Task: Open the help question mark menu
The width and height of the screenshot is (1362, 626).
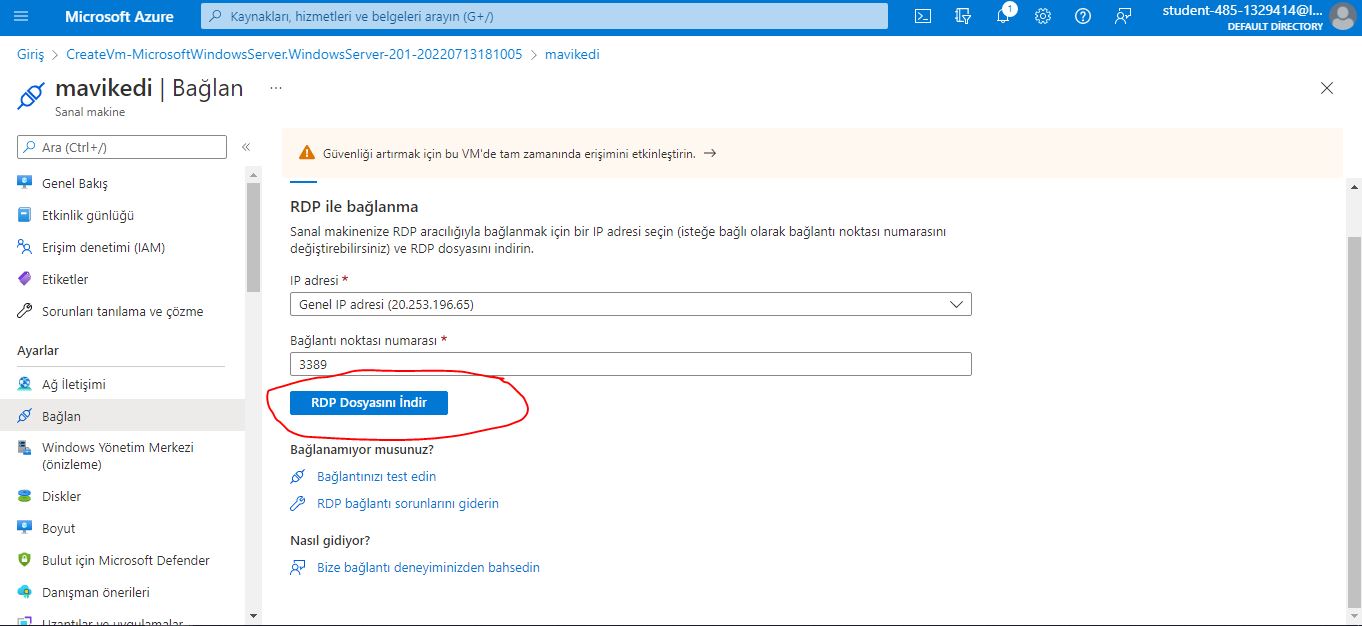Action: 1083,16
